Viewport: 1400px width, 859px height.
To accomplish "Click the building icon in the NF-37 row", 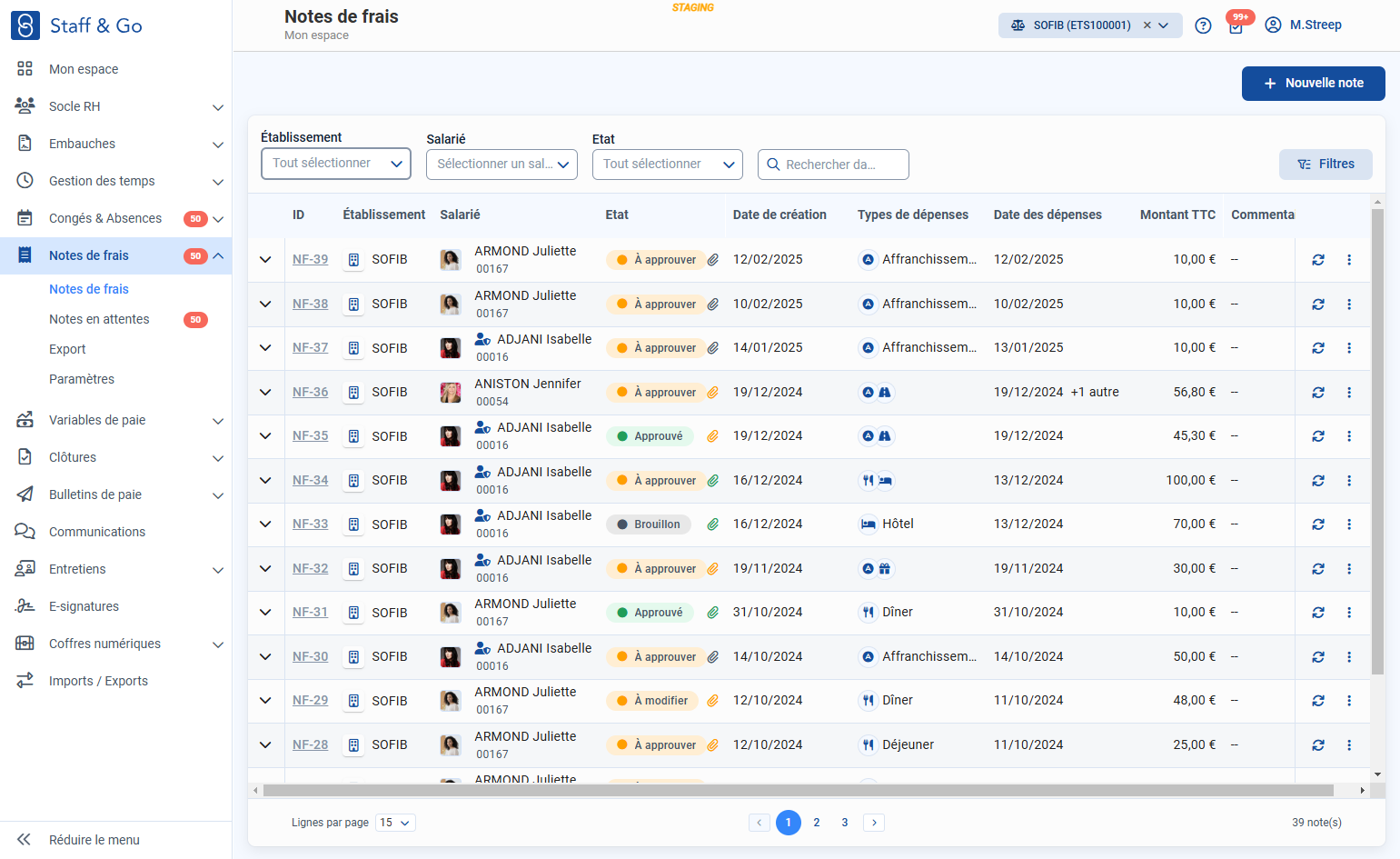I will pos(354,348).
